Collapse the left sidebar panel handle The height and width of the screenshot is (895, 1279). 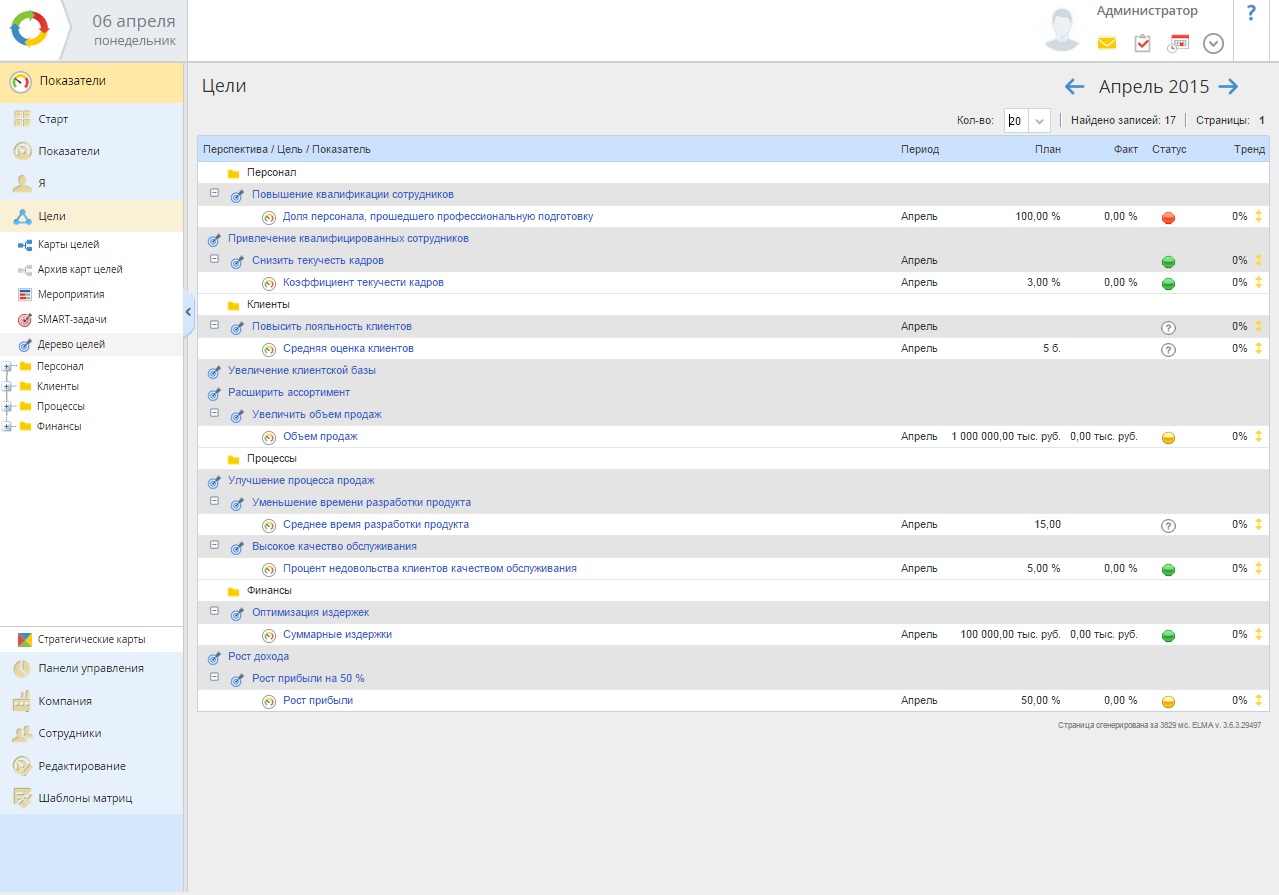[188, 312]
